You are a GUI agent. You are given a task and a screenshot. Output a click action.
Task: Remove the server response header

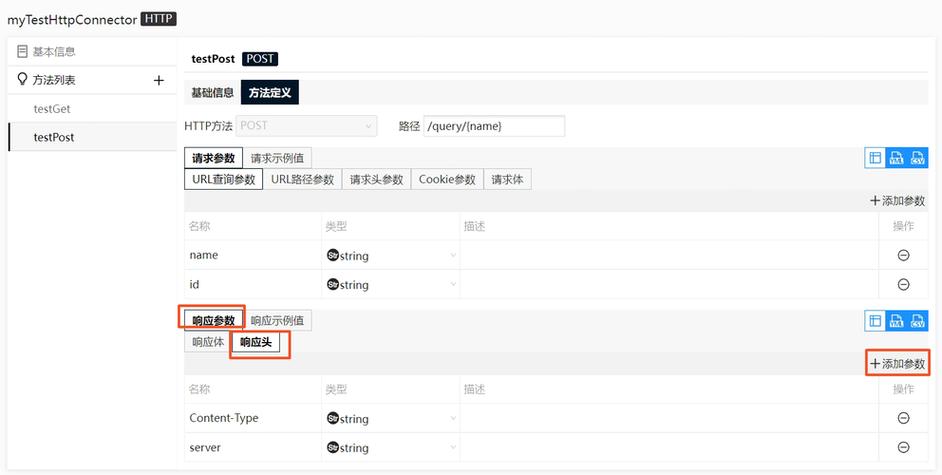tap(903, 447)
